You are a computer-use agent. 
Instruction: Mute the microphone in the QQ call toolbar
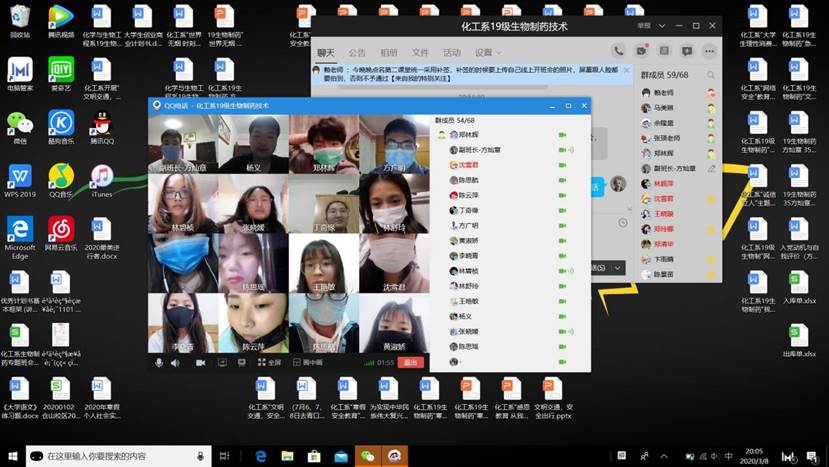click(159, 362)
